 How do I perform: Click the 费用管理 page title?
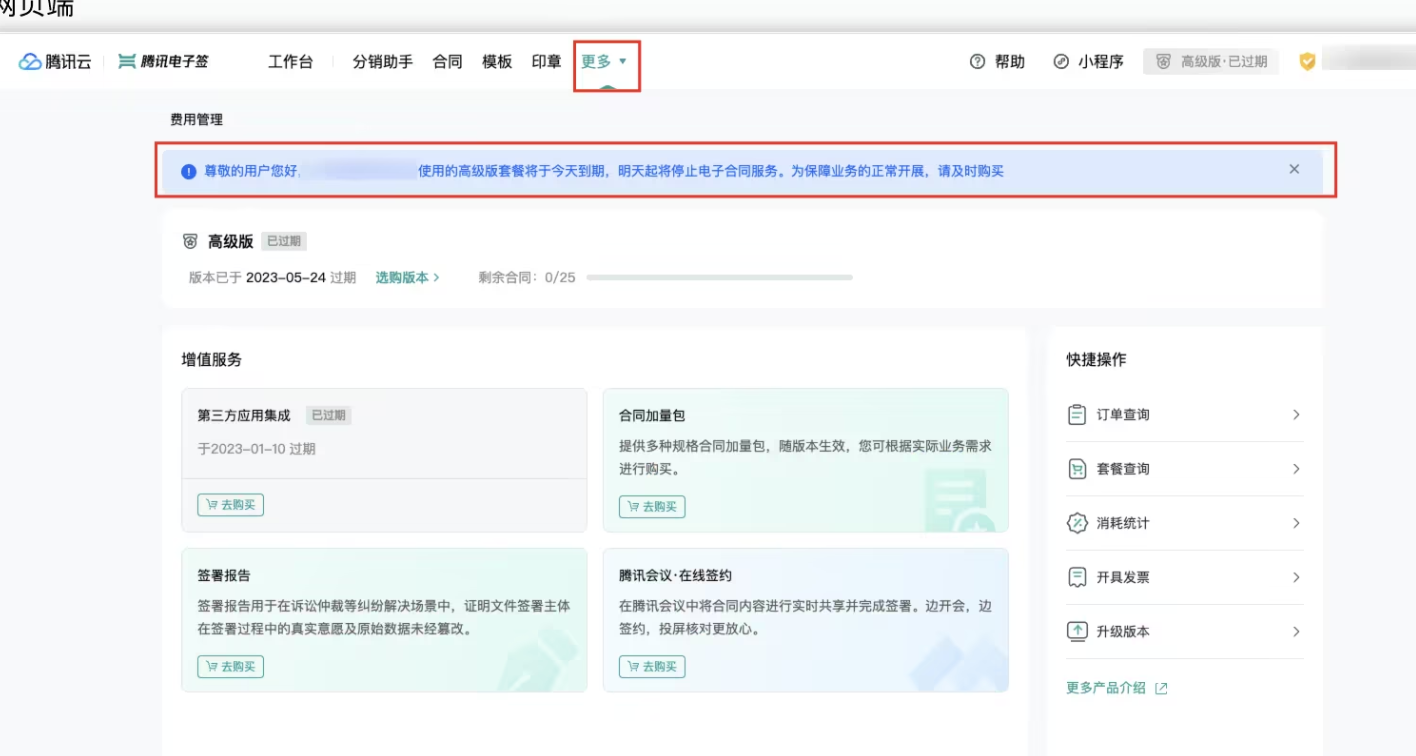click(196, 119)
